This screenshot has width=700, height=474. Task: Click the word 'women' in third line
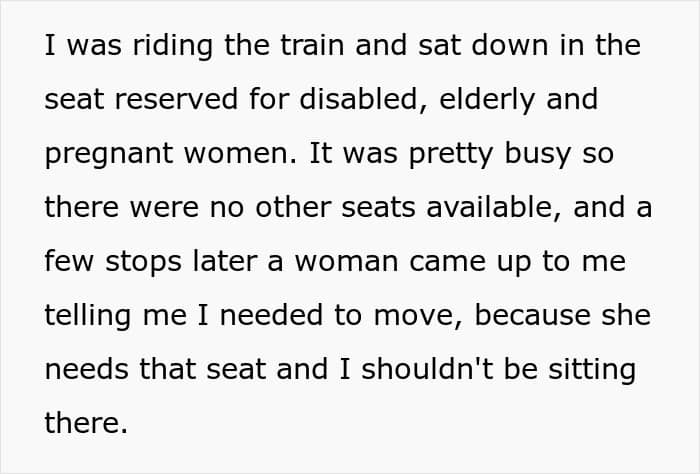pos(240,153)
